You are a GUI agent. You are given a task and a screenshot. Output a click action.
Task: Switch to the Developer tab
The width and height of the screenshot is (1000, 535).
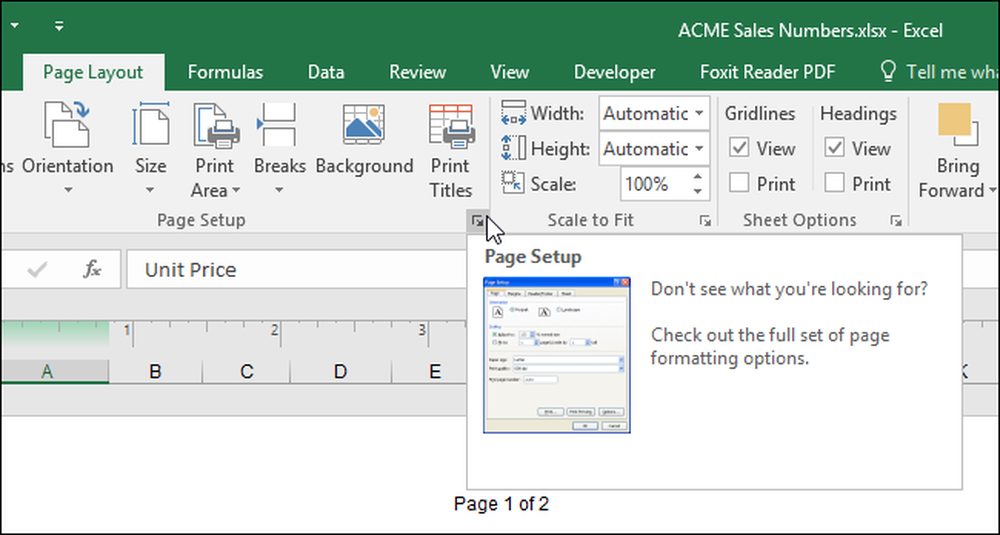coord(615,72)
